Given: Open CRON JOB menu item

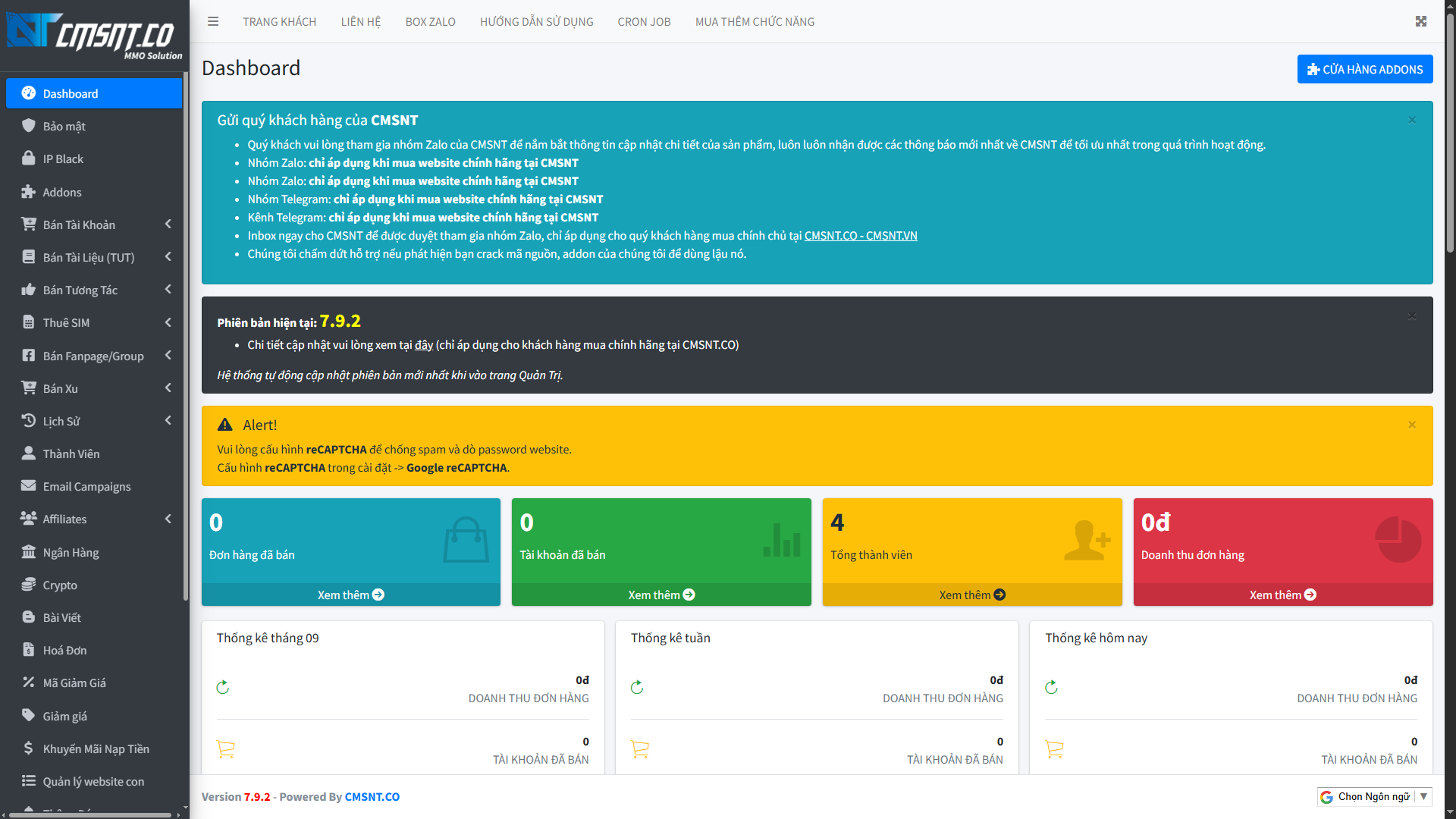Looking at the screenshot, I should point(644,22).
